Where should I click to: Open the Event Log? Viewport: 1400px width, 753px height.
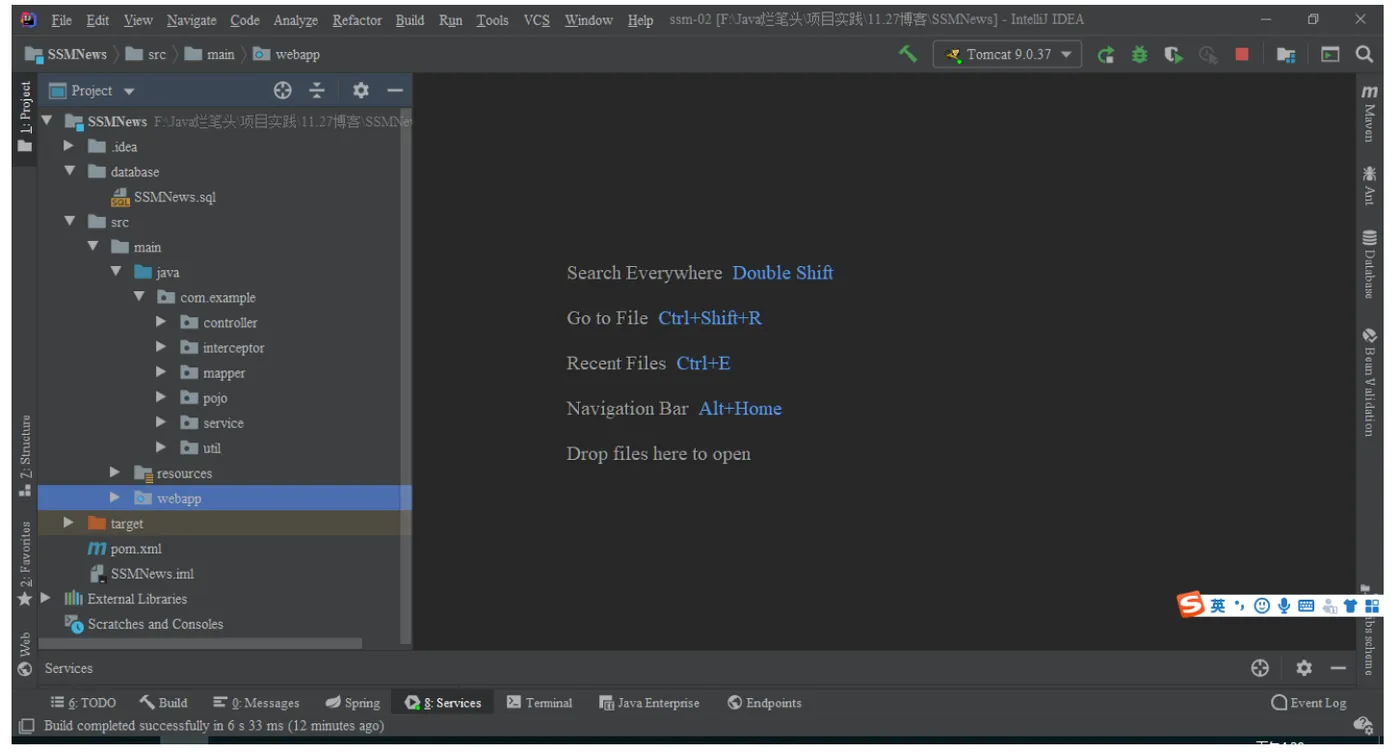1308,703
